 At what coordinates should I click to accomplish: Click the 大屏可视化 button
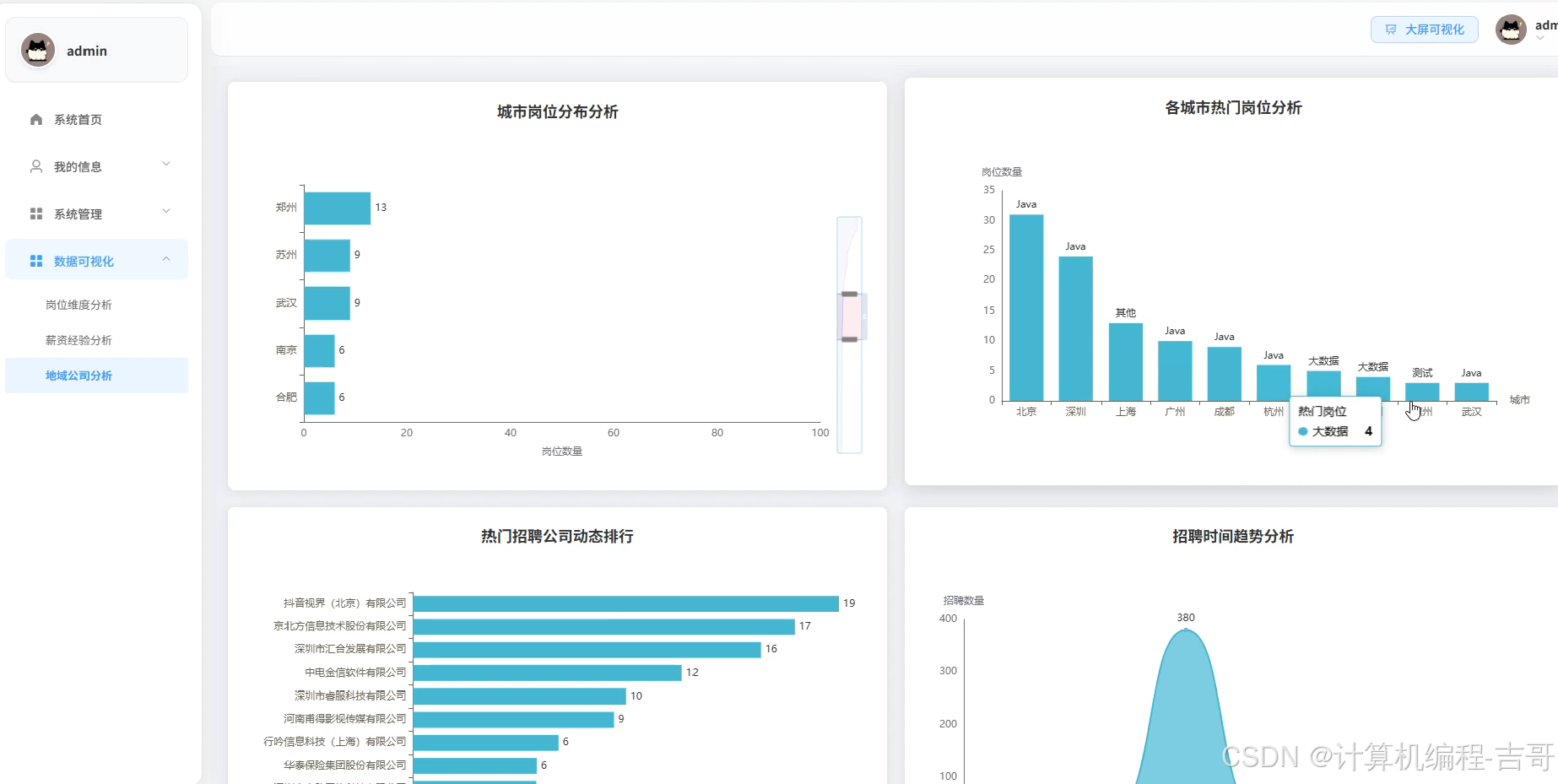tap(1425, 30)
